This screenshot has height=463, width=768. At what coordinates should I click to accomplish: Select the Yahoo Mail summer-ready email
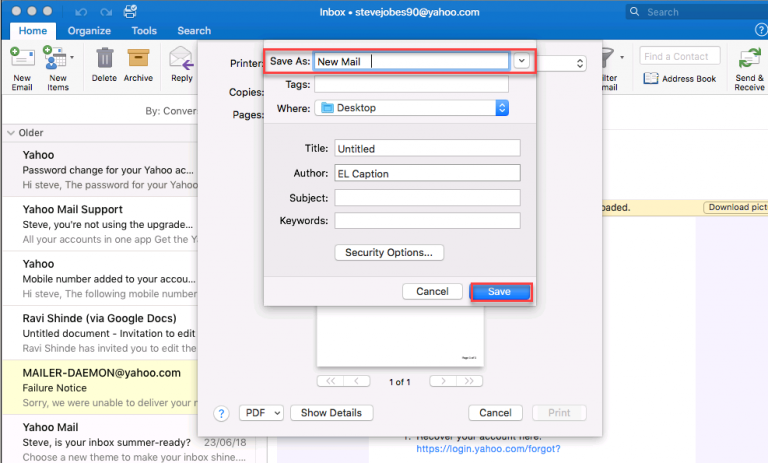pos(127,439)
